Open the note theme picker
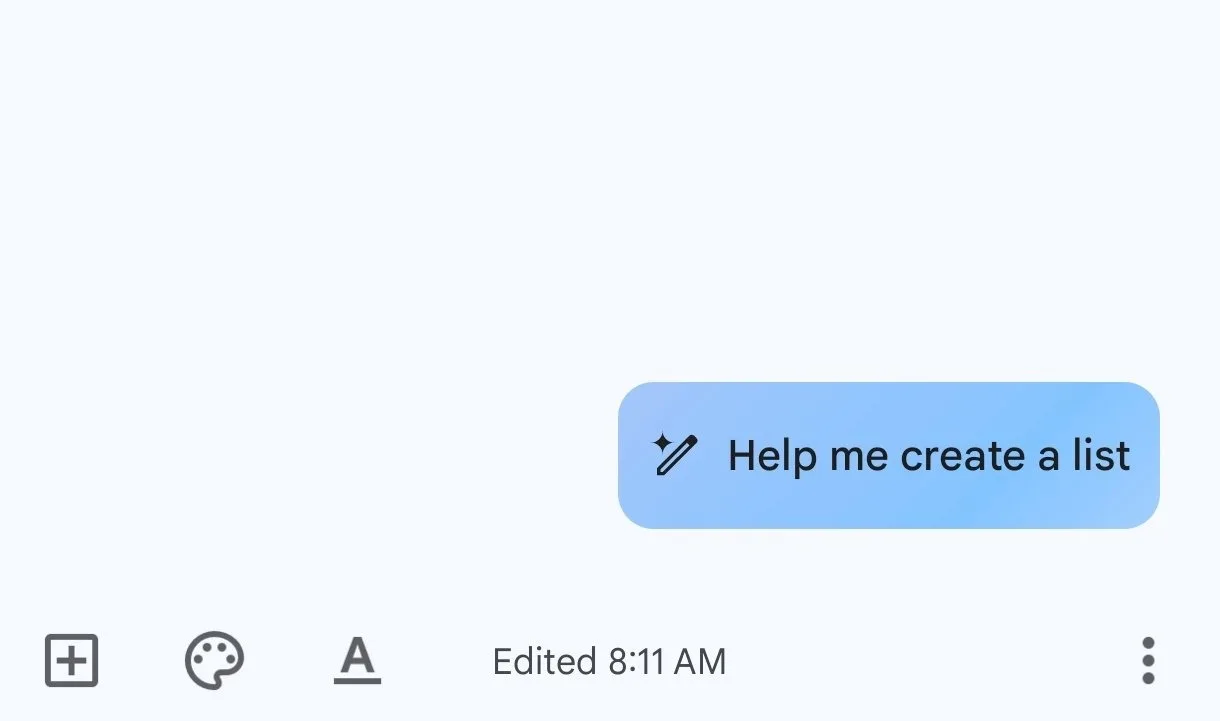The image size is (1220, 721). pyautogui.click(x=214, y=661)
